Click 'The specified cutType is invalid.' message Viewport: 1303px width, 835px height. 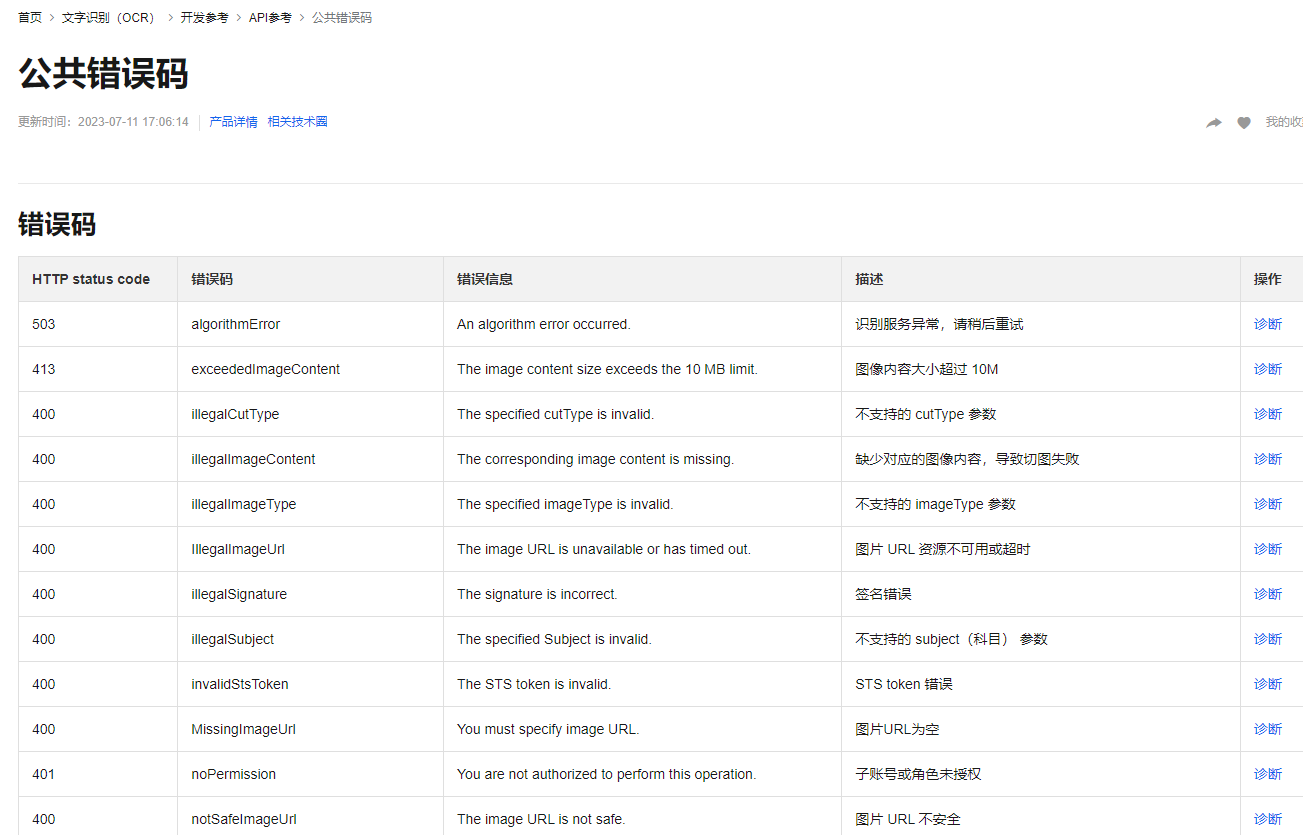pos(556,414)
